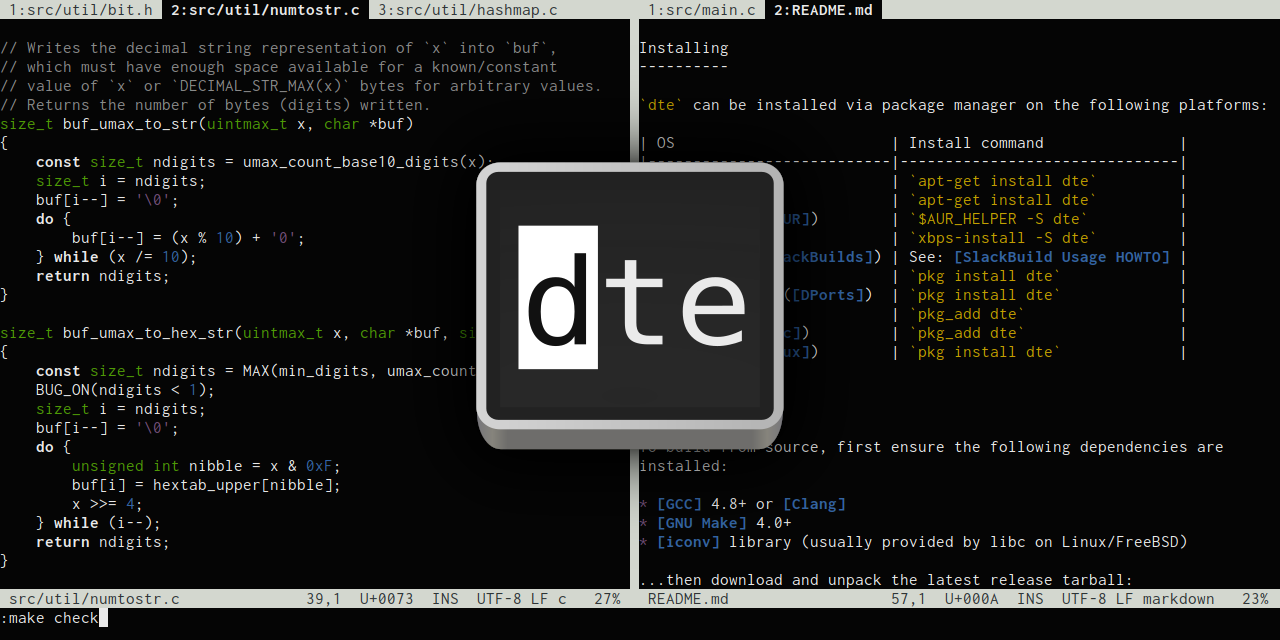Switch to the 1:src/util/bit.h tab

pos(81,10)
